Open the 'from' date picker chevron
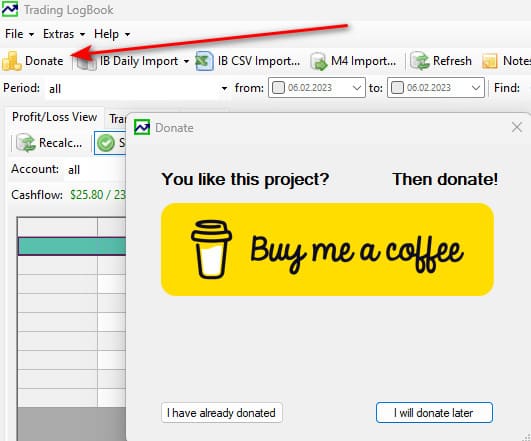The height and width of the screenshot is (441, 531). coord(357,88)
